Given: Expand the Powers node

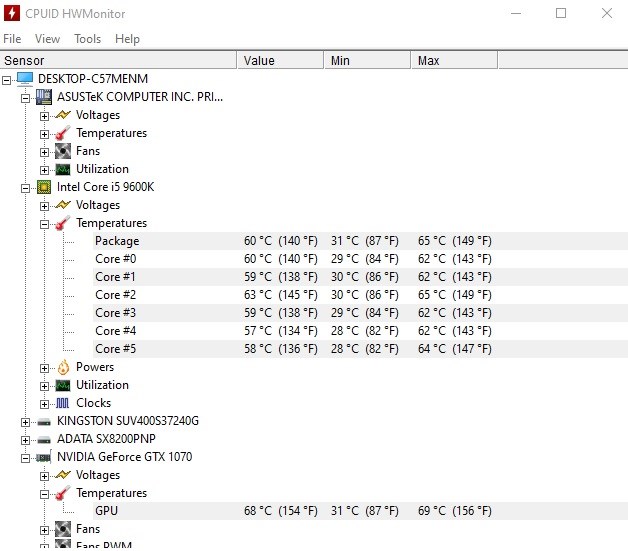Looking at the screenshot, I should 44,368.
